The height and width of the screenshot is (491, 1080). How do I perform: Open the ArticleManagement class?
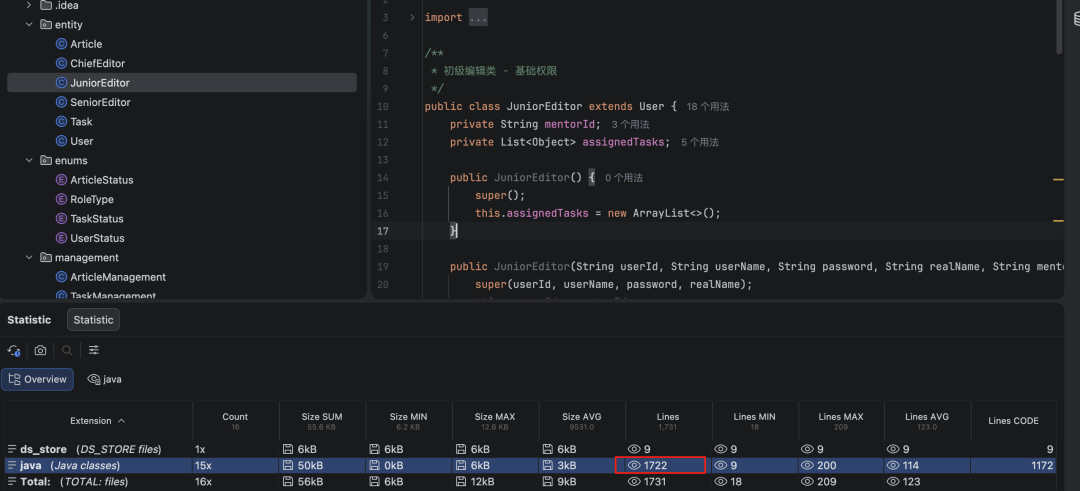pos(118,277)
